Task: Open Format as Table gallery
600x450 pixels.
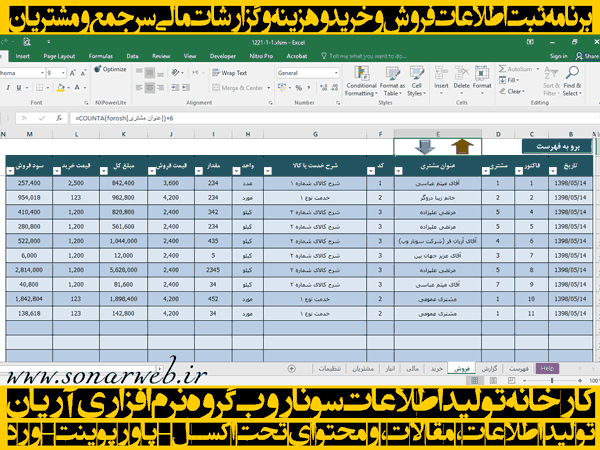Action: pyautogui.click(x=392, y=81)
